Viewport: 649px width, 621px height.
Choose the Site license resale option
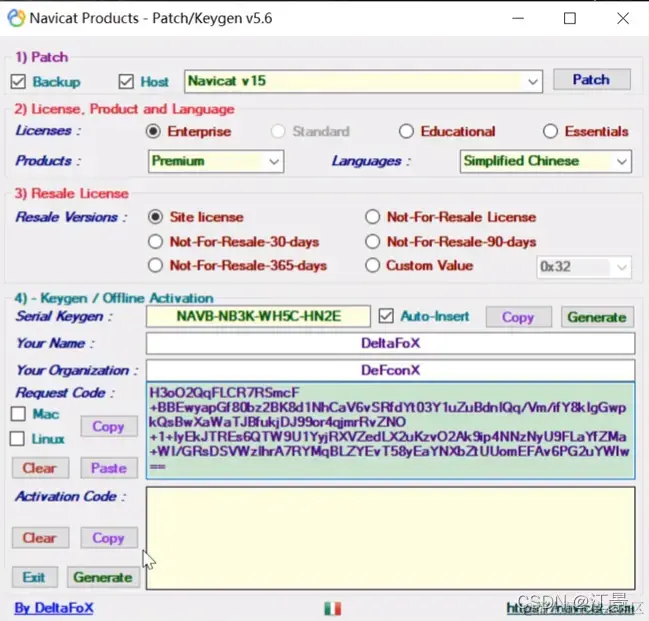click(155, 217)
